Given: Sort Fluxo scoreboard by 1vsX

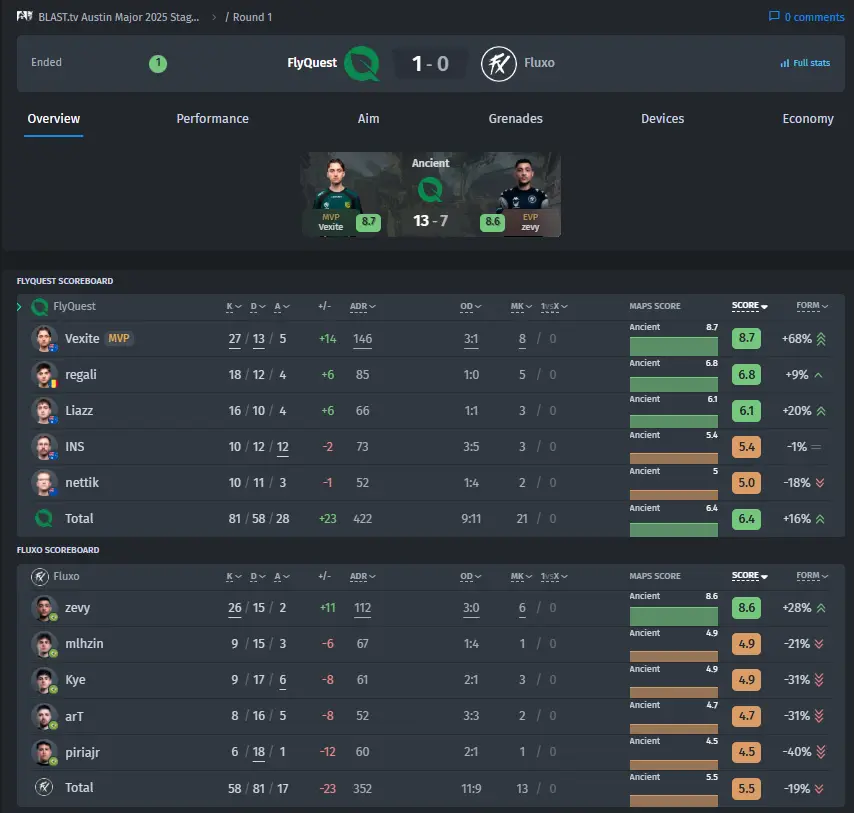Looking at the screenshot, I should 554,577.
